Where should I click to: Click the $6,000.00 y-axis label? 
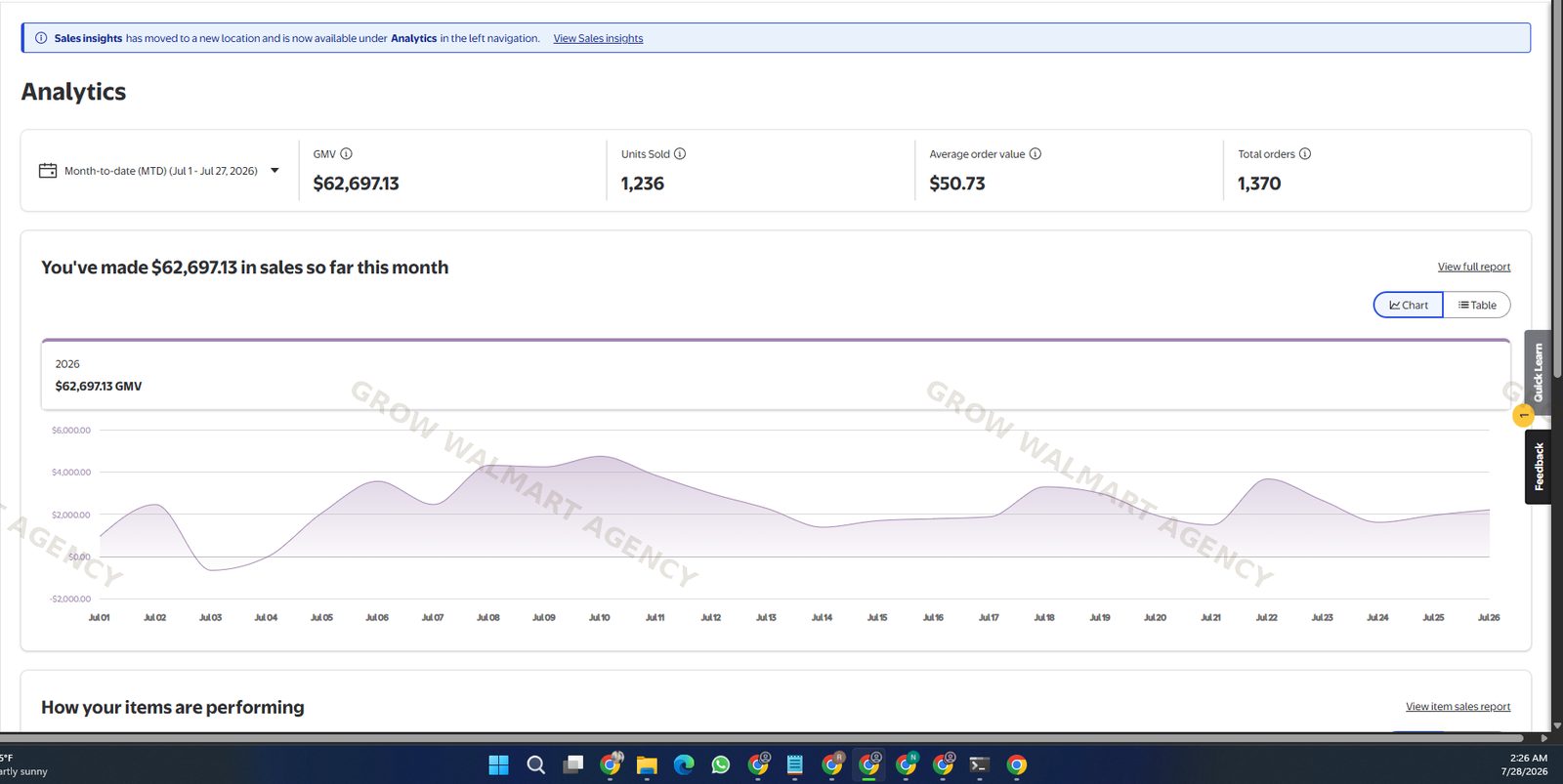pyautogui.click(x=71, y=431)
